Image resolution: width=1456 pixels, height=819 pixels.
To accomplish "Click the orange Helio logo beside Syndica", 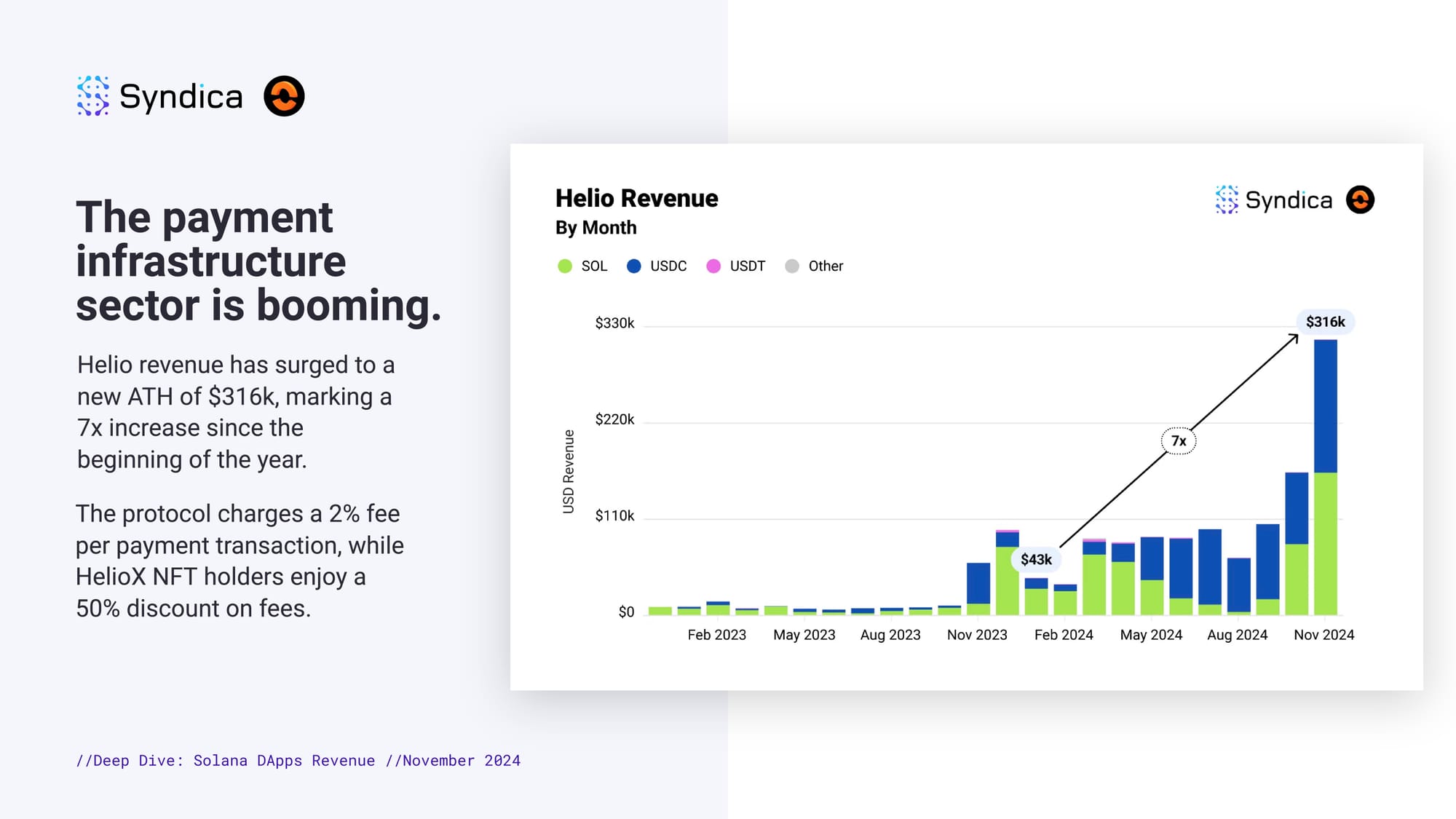I will pos(284,96).
